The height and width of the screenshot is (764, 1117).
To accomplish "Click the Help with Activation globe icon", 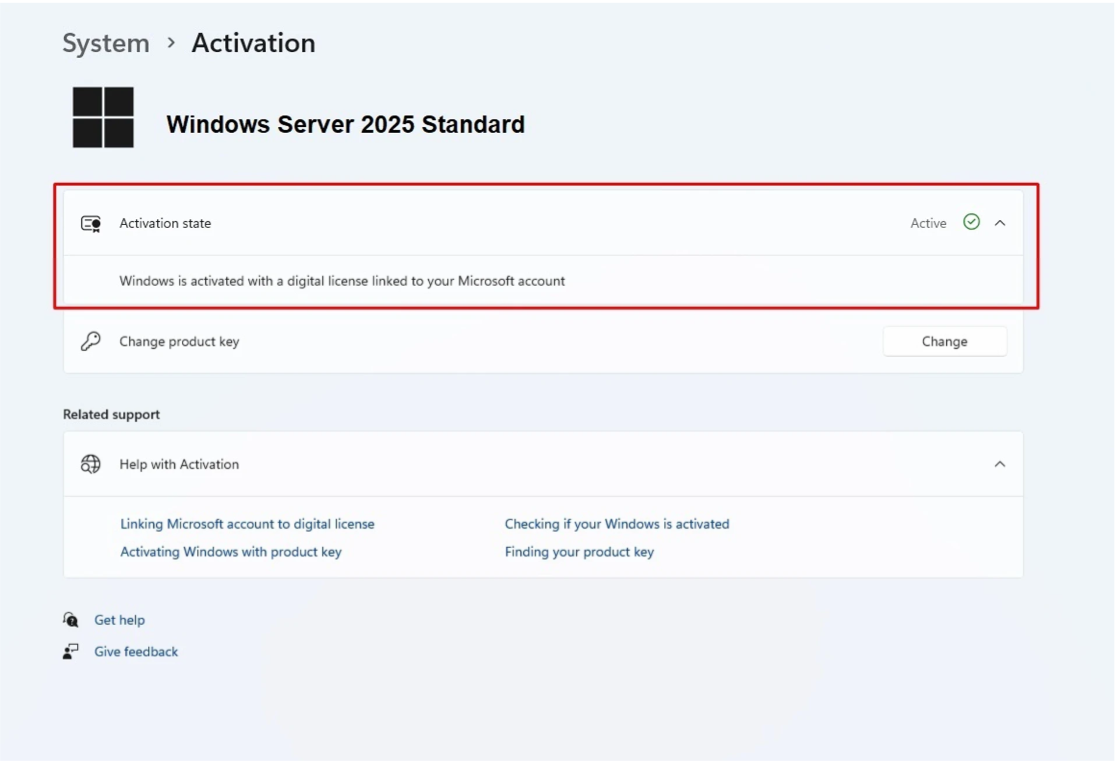I will coord(90,464).
